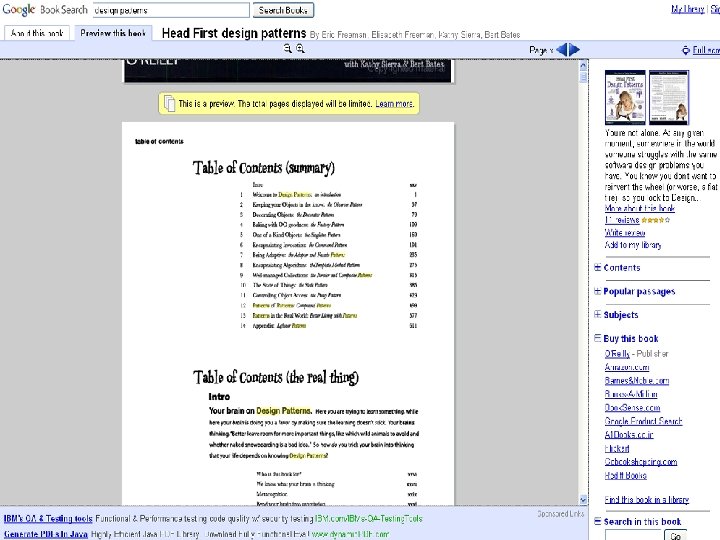Open the back cover thumbnail

[x=669, y=97]
